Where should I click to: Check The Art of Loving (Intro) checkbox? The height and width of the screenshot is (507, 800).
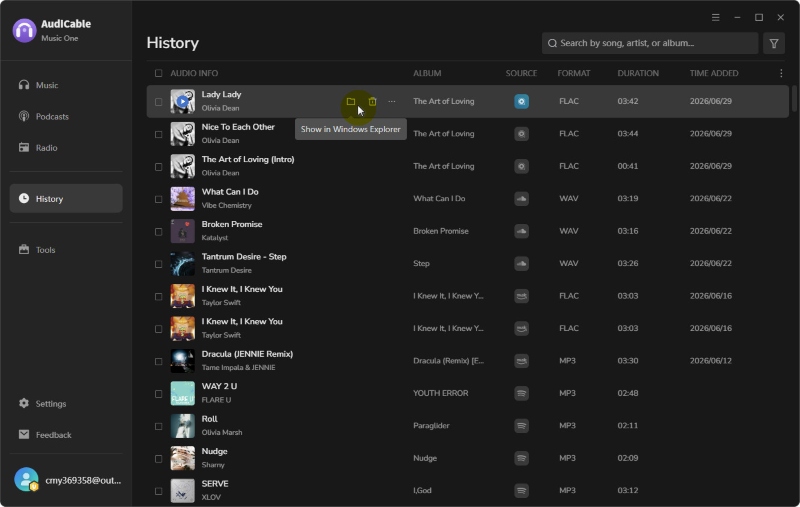(158, 167)
